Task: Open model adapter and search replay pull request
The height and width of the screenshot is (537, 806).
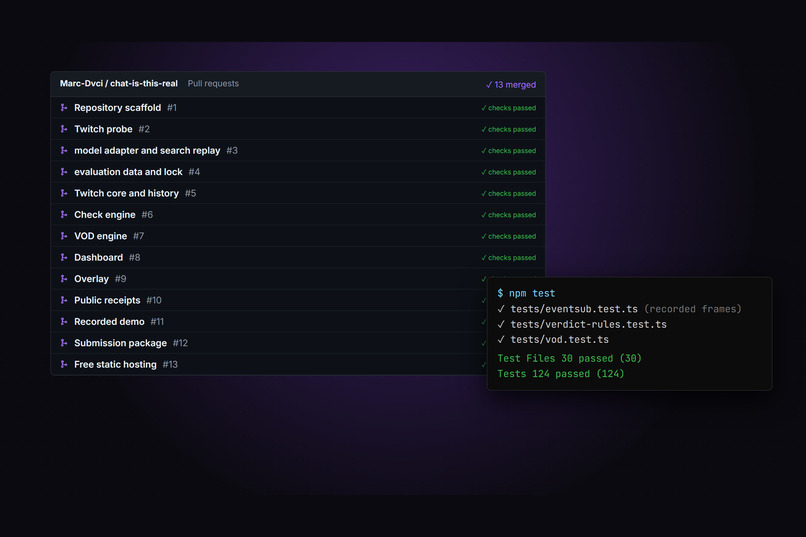Action: (x=147, y=151)
